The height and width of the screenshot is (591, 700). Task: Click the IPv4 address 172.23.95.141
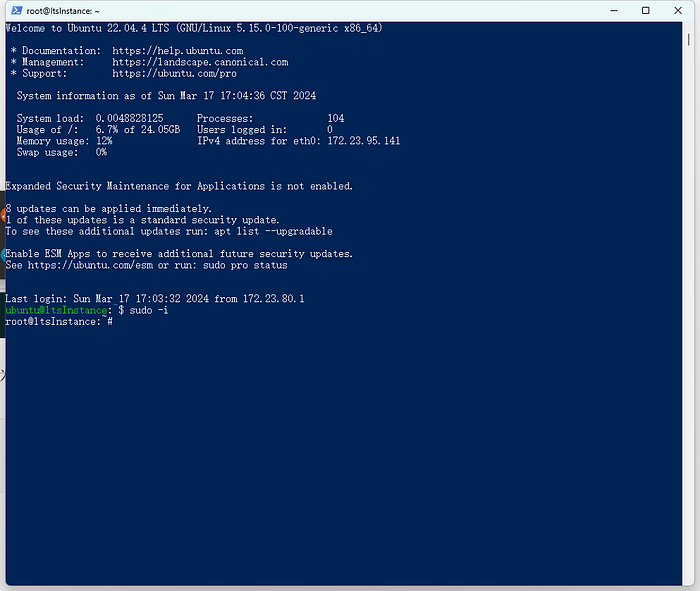(x=364, y=141)
